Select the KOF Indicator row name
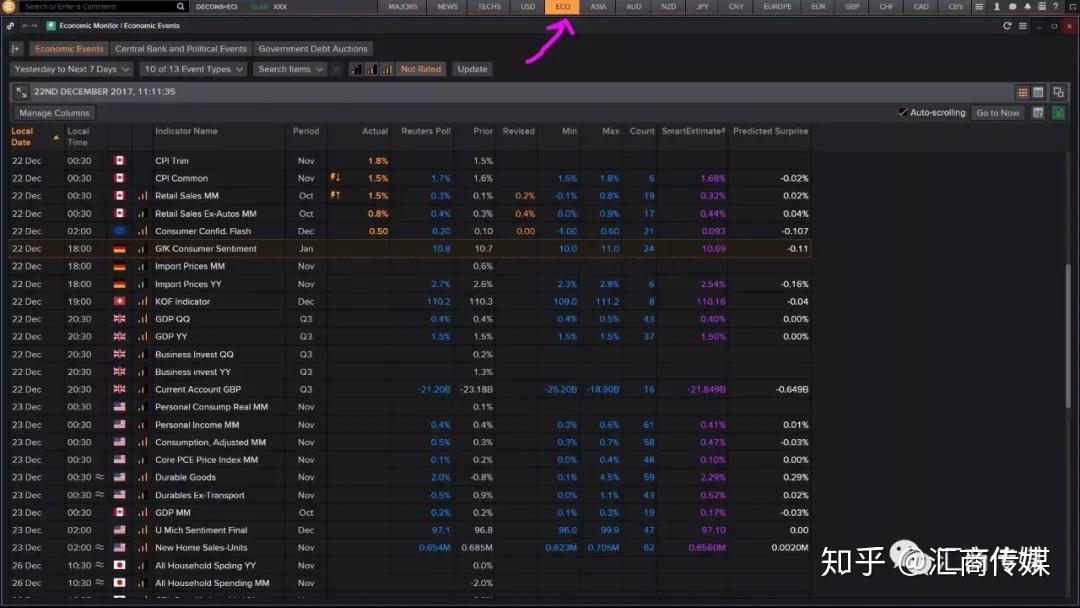 click(x=183, y=302)
